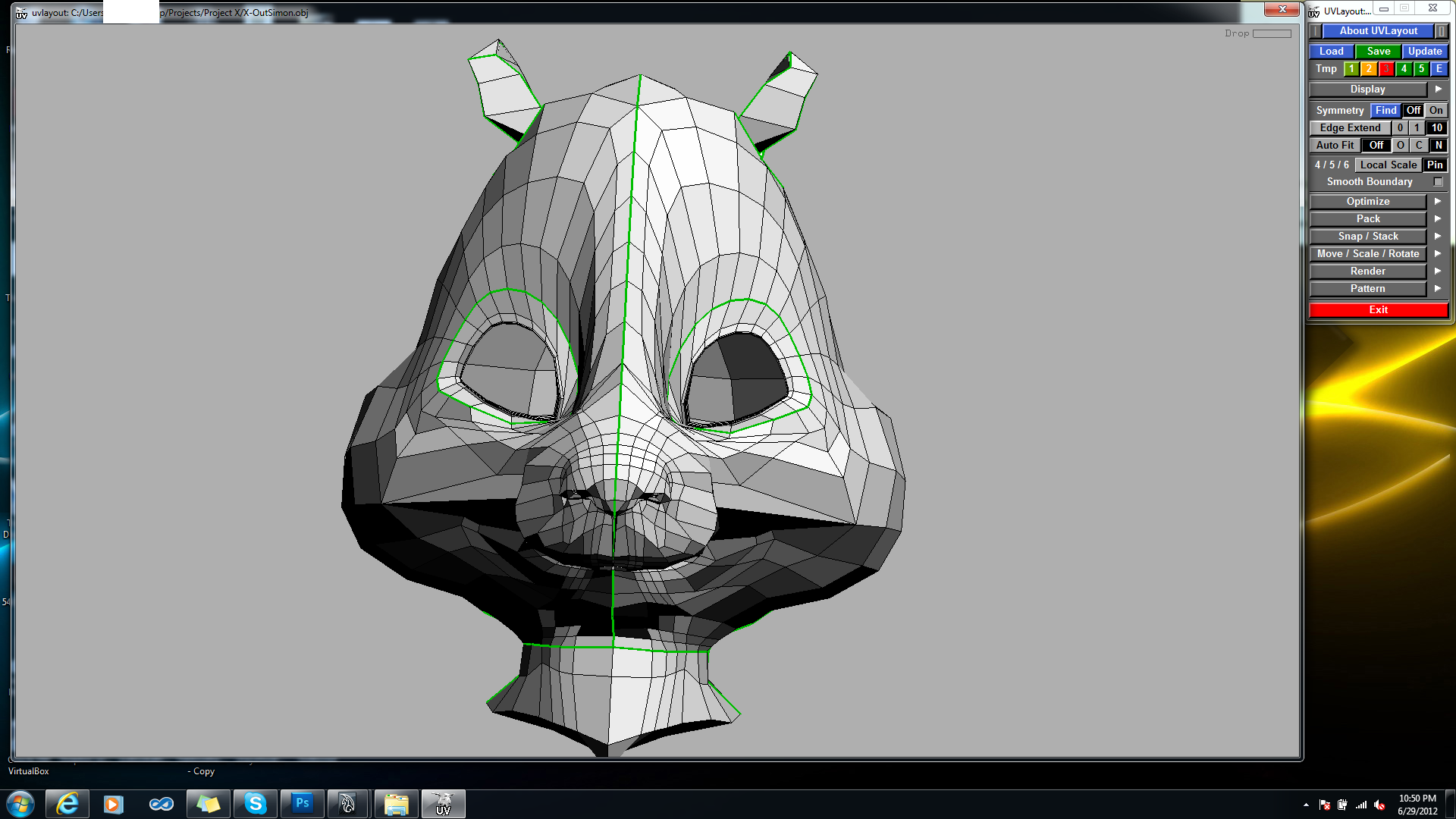1456x819 pixels.
Task: Click the blue Tmp E button
Action: point(1439,69)
